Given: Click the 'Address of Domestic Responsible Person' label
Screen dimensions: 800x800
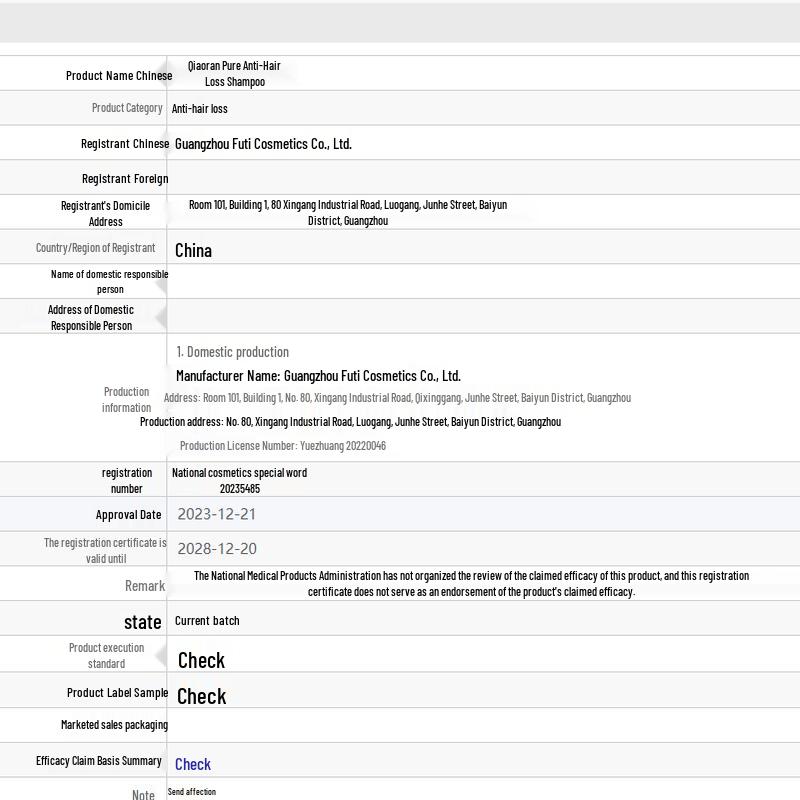Looking at the screenshot, I should click(91, 318).
